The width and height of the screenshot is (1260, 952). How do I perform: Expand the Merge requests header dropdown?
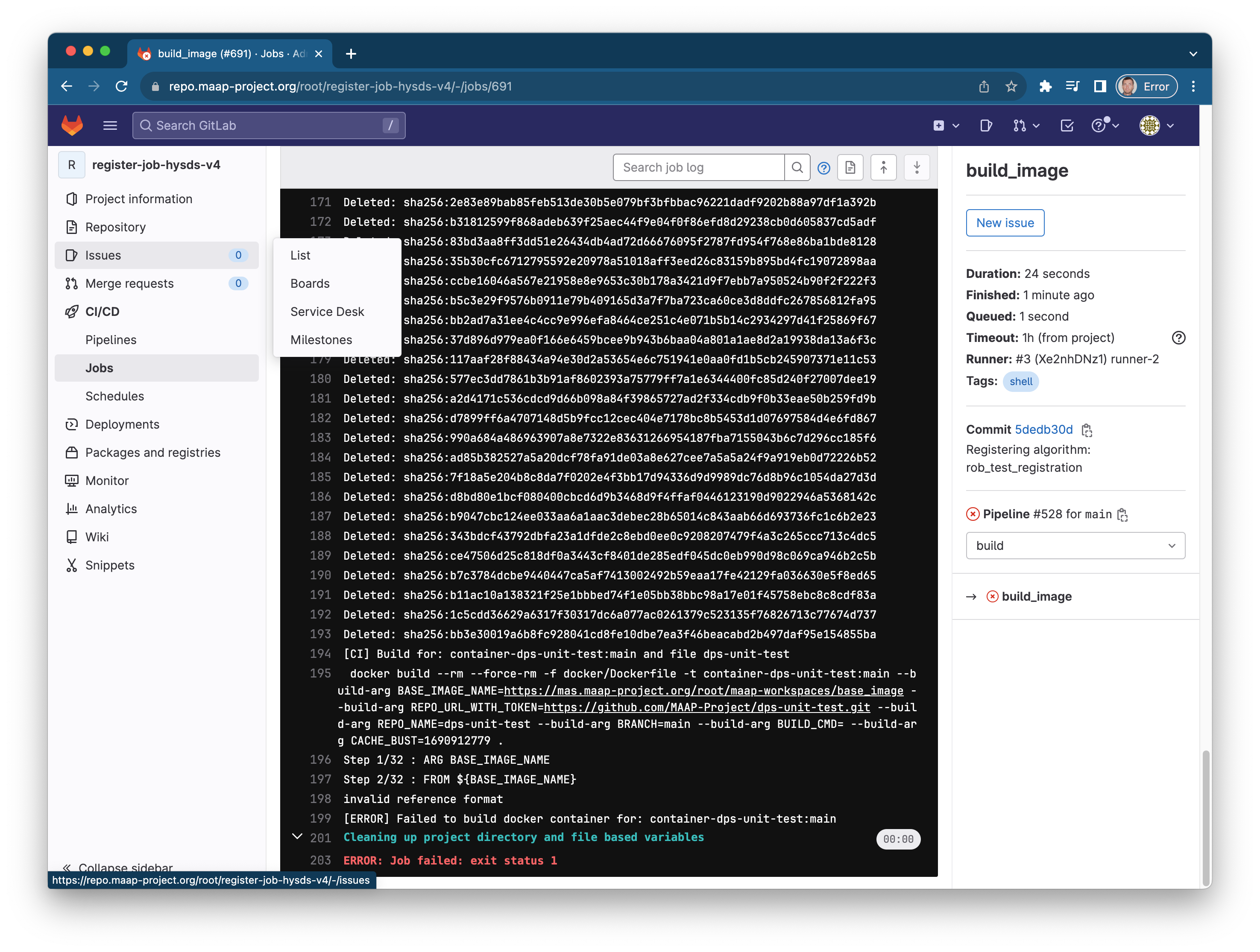[1026, 125]
